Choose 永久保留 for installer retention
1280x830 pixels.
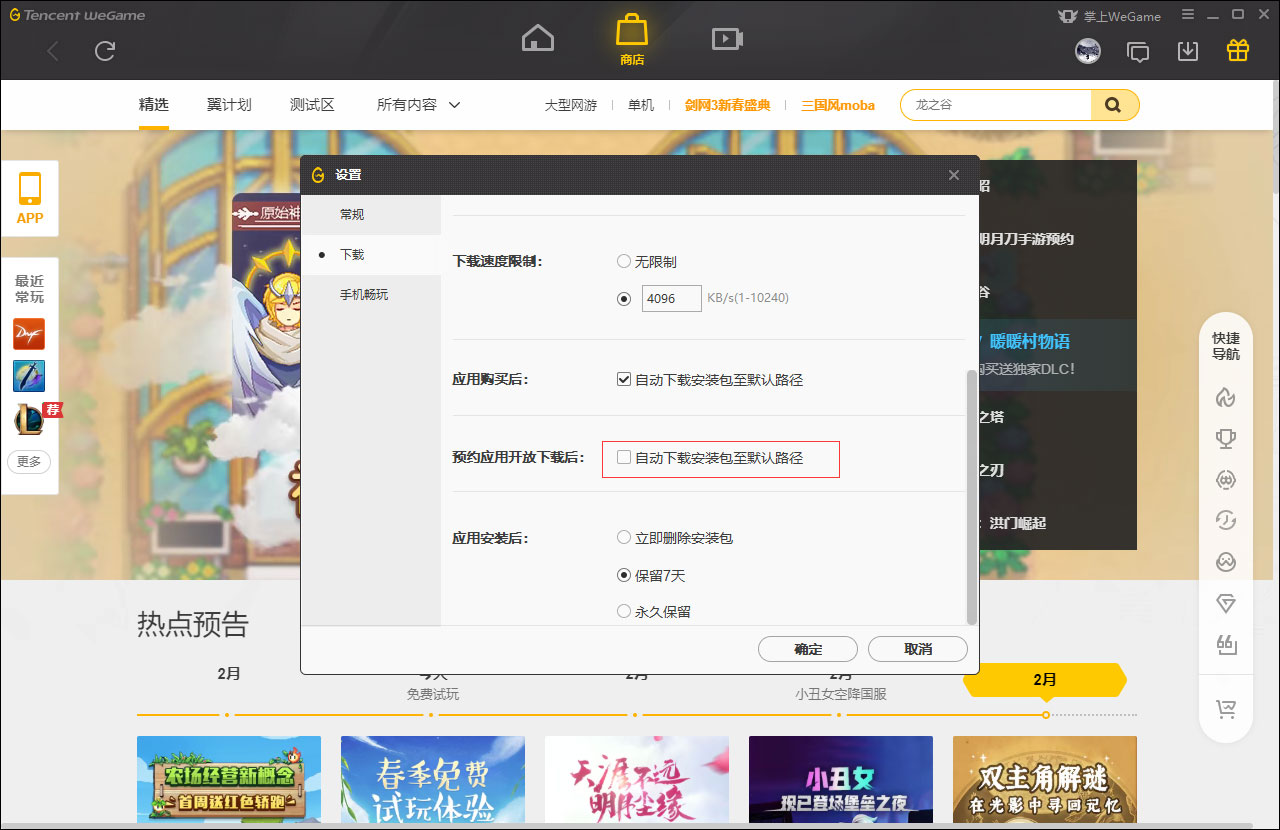coord(623,611)
